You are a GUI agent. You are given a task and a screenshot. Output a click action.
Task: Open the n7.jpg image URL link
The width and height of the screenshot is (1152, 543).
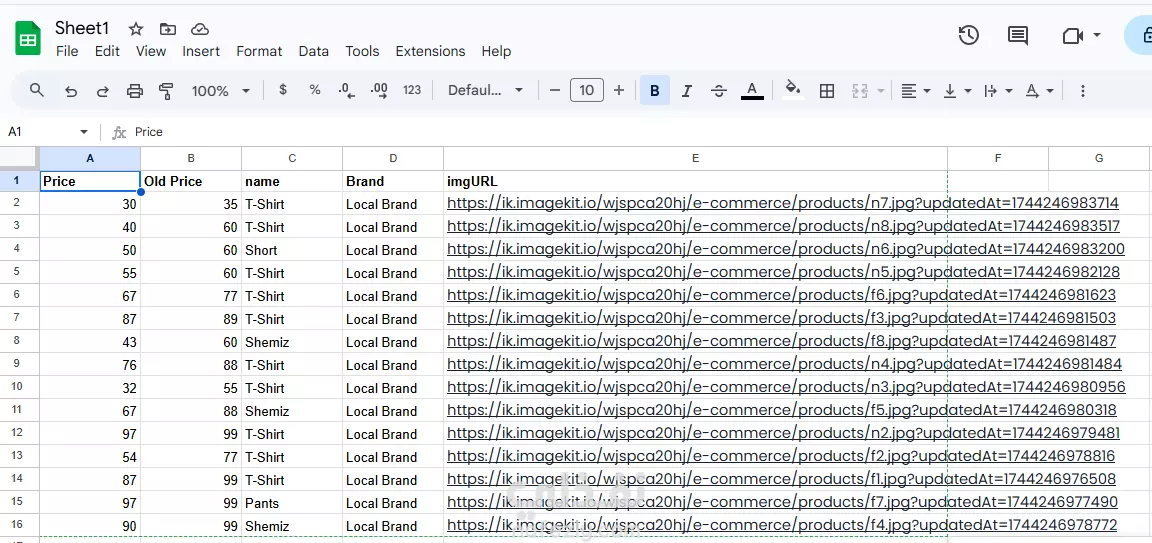click(x=782, y=204)
